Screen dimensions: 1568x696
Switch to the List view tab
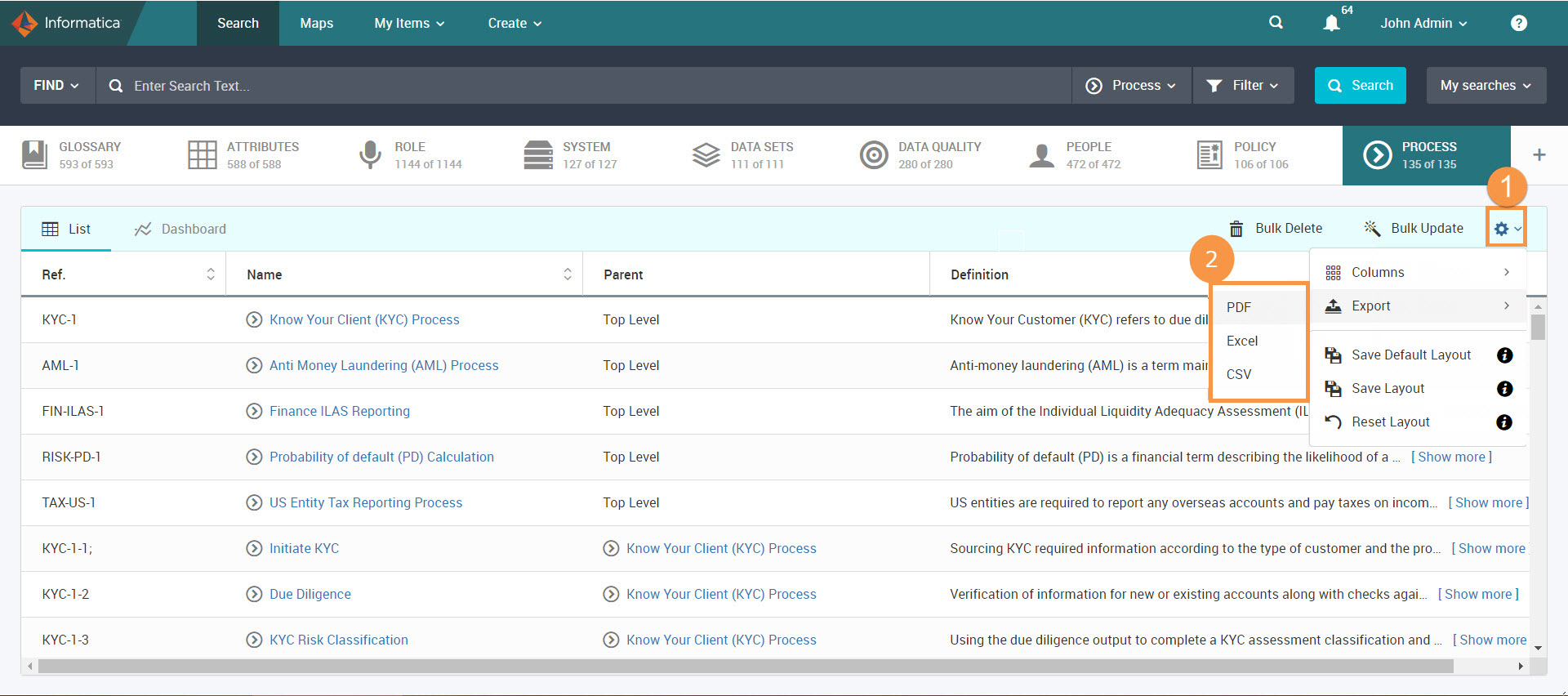(66, 229)
